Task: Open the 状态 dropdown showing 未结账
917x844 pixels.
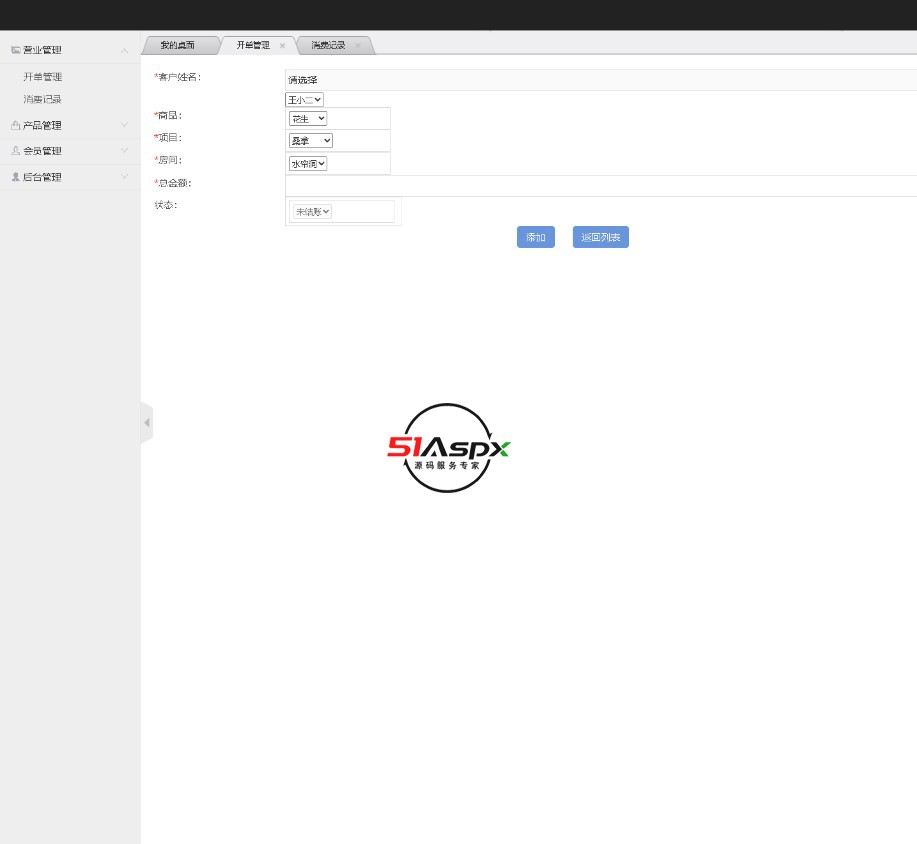Action: pos(312,212)
